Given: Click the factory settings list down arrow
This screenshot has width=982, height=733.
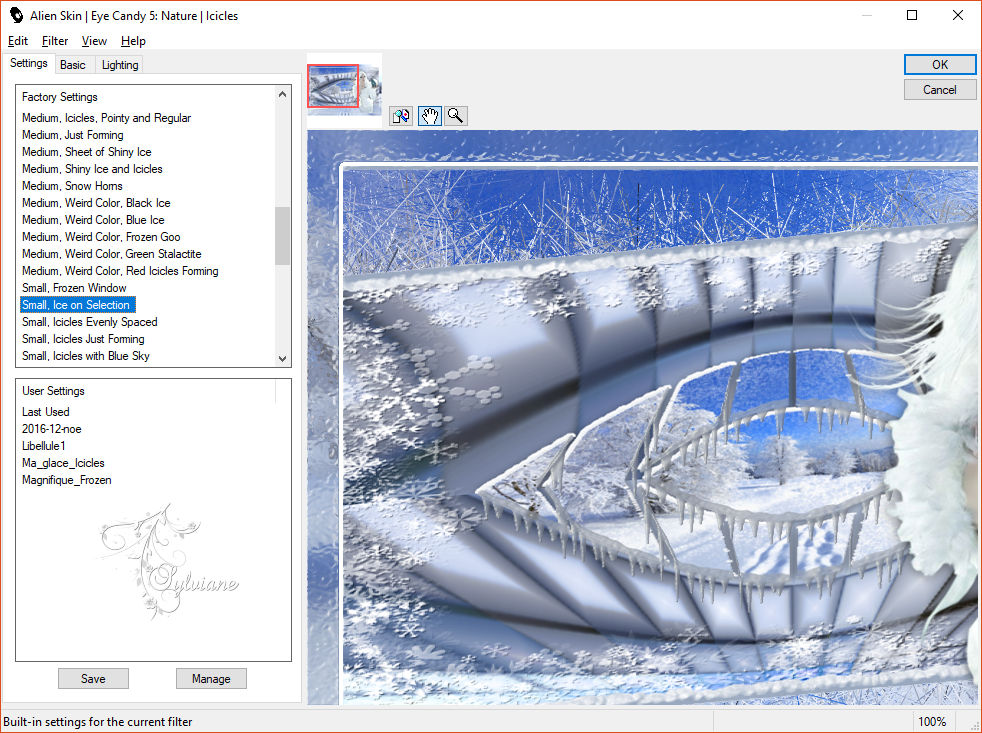Looking at the screenshot, I should coord(282,358).
